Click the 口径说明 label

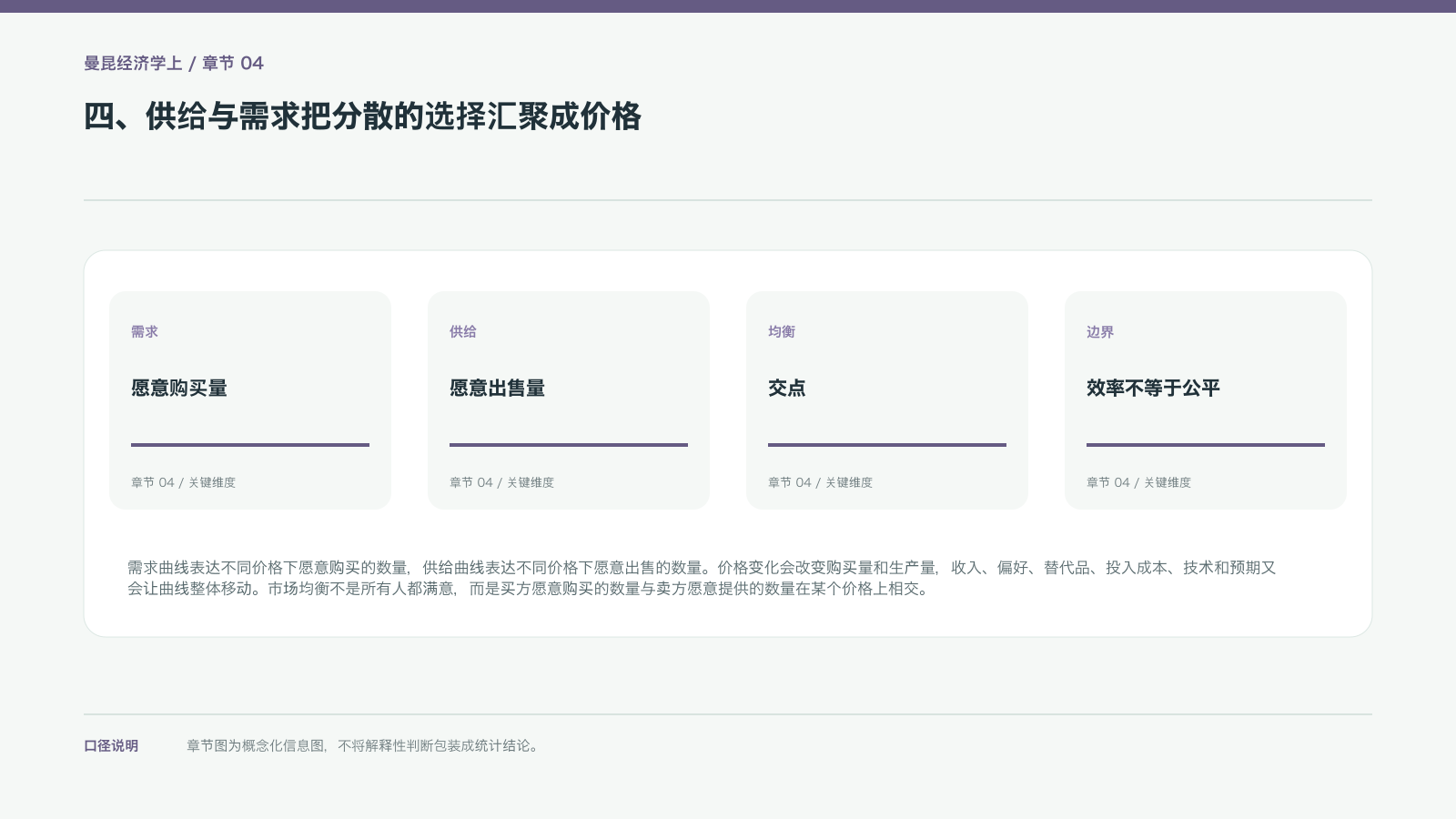tap(111, 745)
